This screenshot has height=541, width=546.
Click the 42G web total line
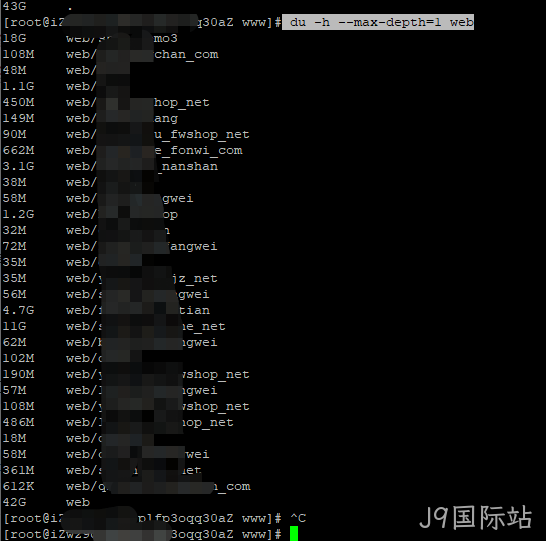(46, 502)
